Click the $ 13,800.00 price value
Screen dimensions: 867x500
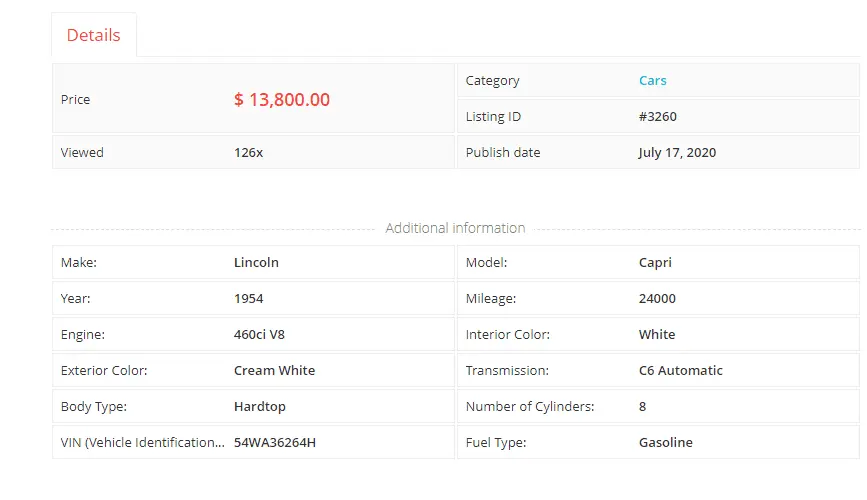pos(281,100)
